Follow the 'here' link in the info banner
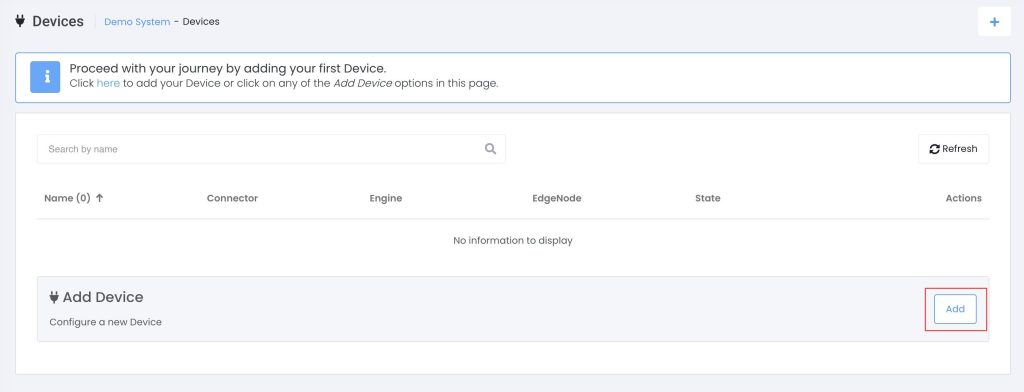This screenshot has width=1024, height=392. point(108,84)
